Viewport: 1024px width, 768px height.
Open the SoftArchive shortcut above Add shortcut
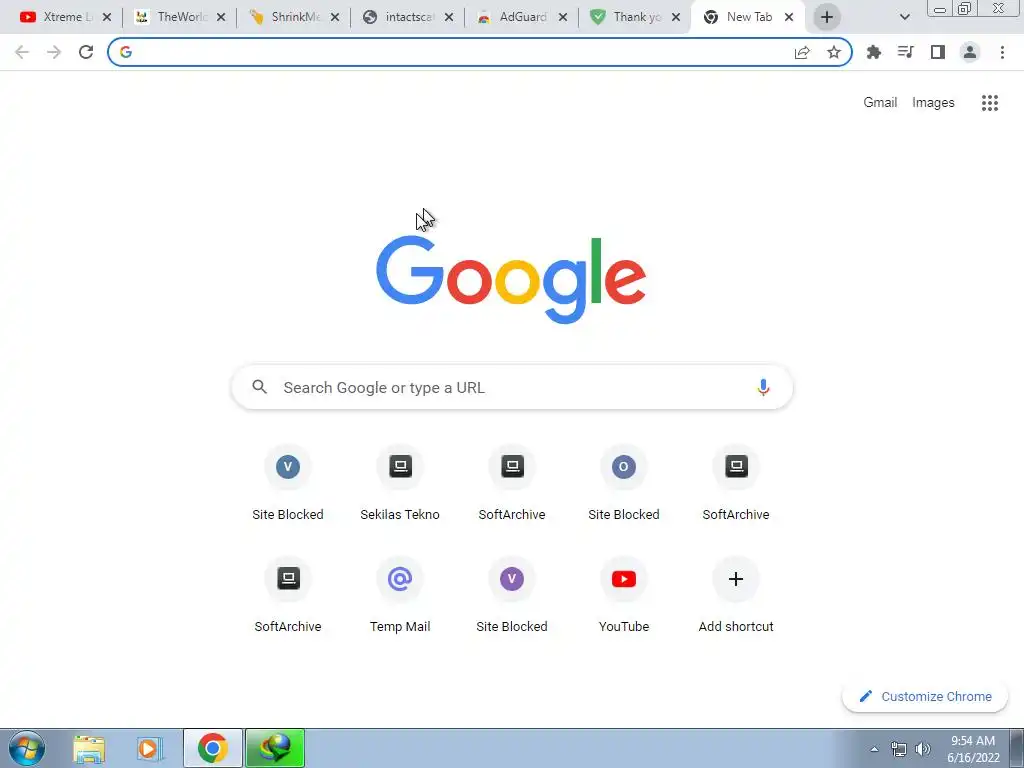pos(736,483)
